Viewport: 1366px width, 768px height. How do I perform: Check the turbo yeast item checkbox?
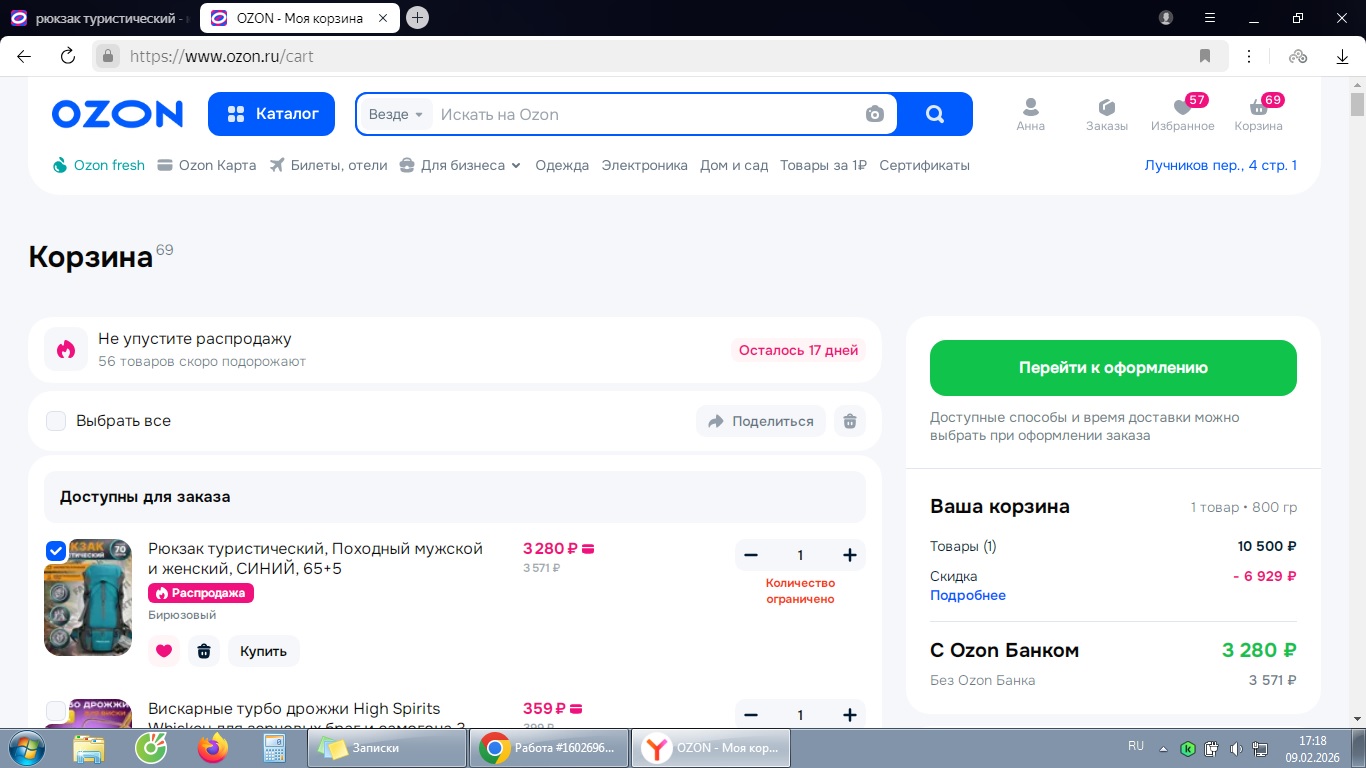point(56,711)
